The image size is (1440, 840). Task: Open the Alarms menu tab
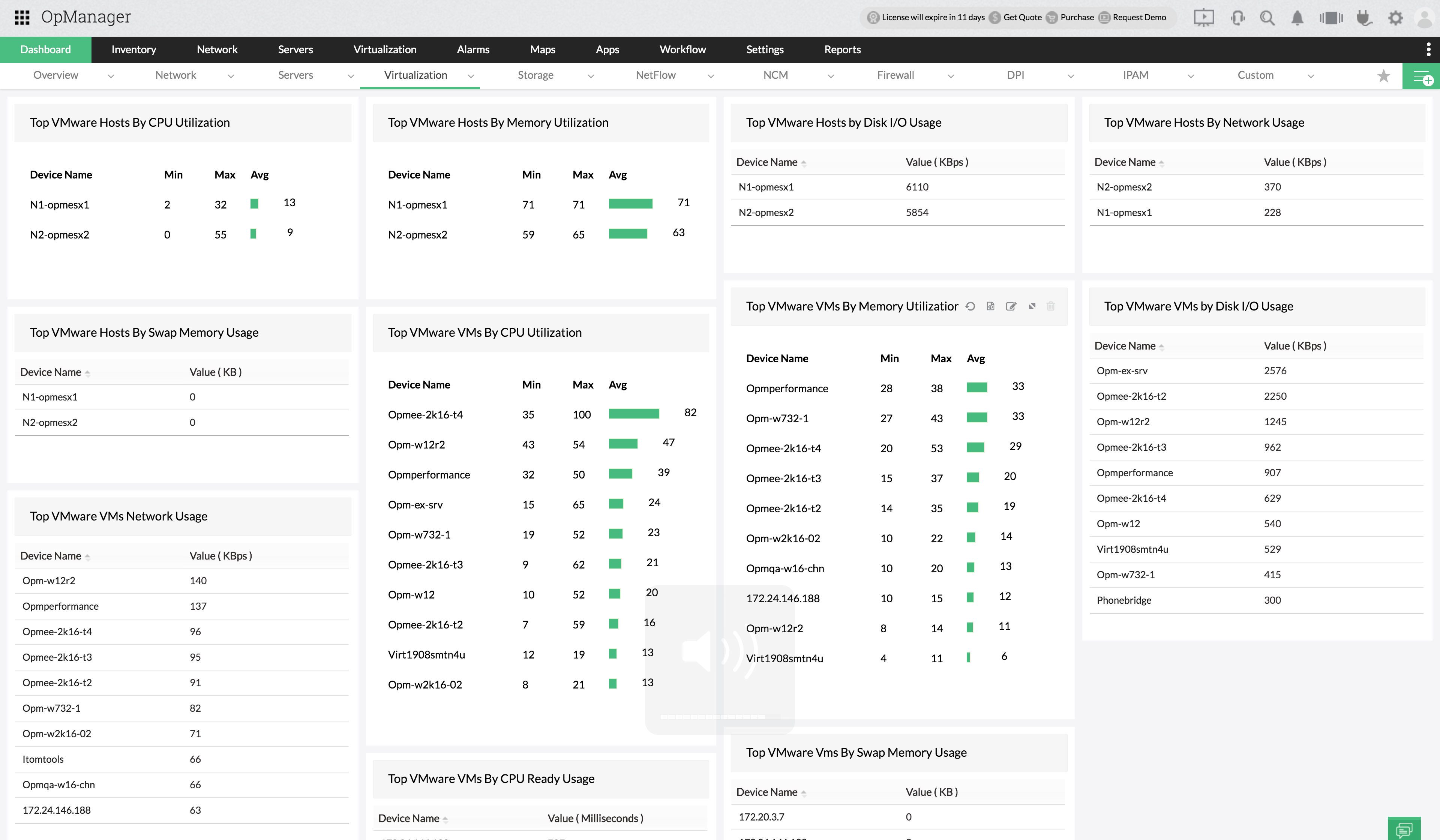[472, 50]
